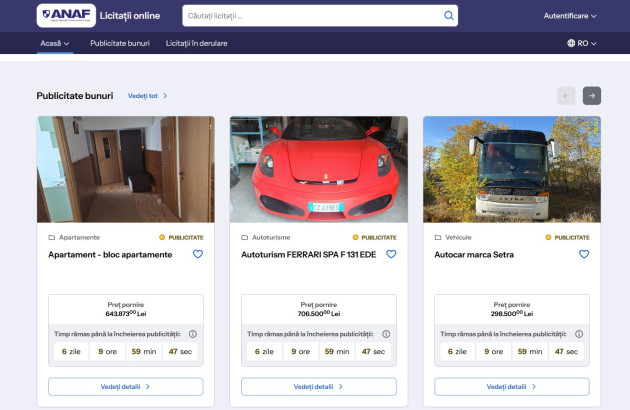Click info icon on Setra timer
Screen dimensions: 630x410
[x=579, y=334]
